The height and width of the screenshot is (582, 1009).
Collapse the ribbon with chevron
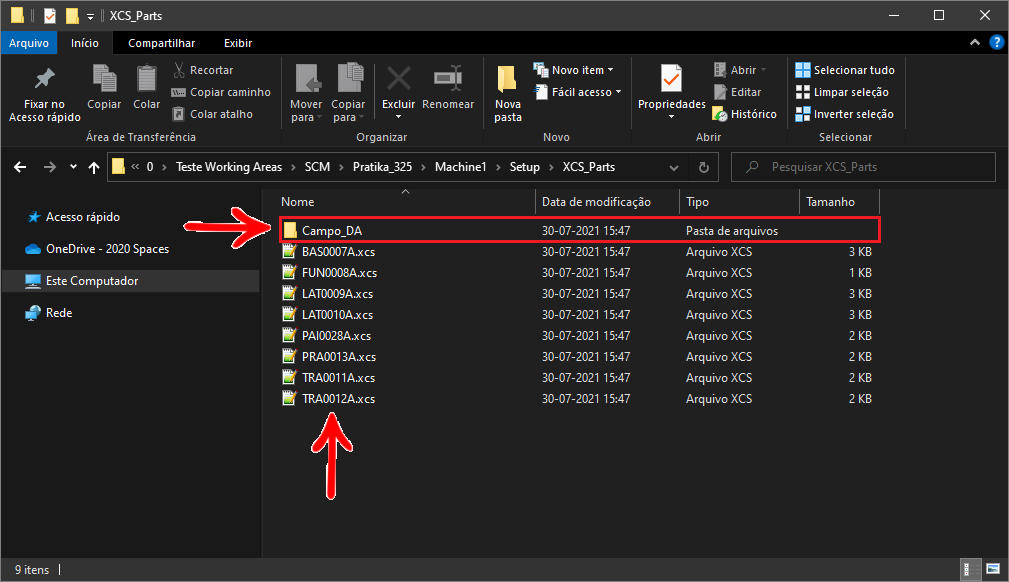tap(975, 42)
